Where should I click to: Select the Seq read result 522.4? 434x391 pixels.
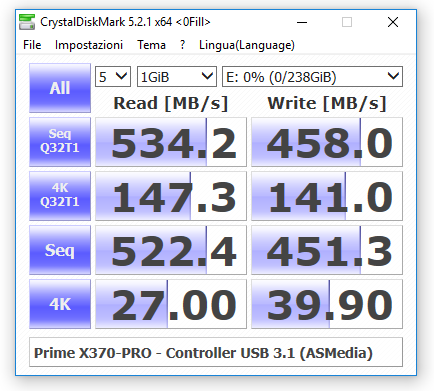pyautogui.click(x=171, y=250)
